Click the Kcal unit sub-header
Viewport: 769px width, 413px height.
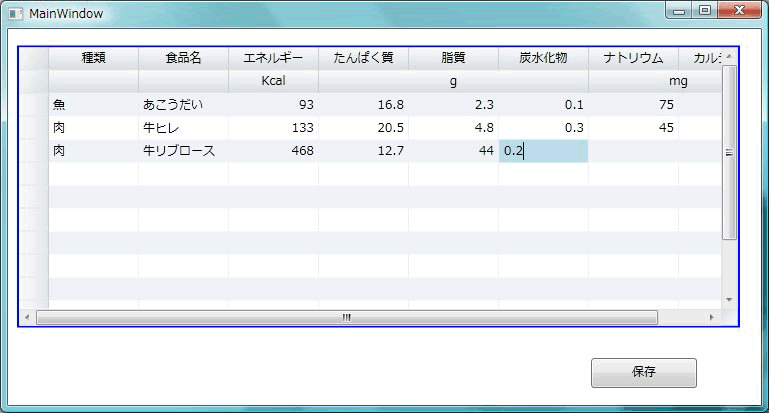point(274,81)
